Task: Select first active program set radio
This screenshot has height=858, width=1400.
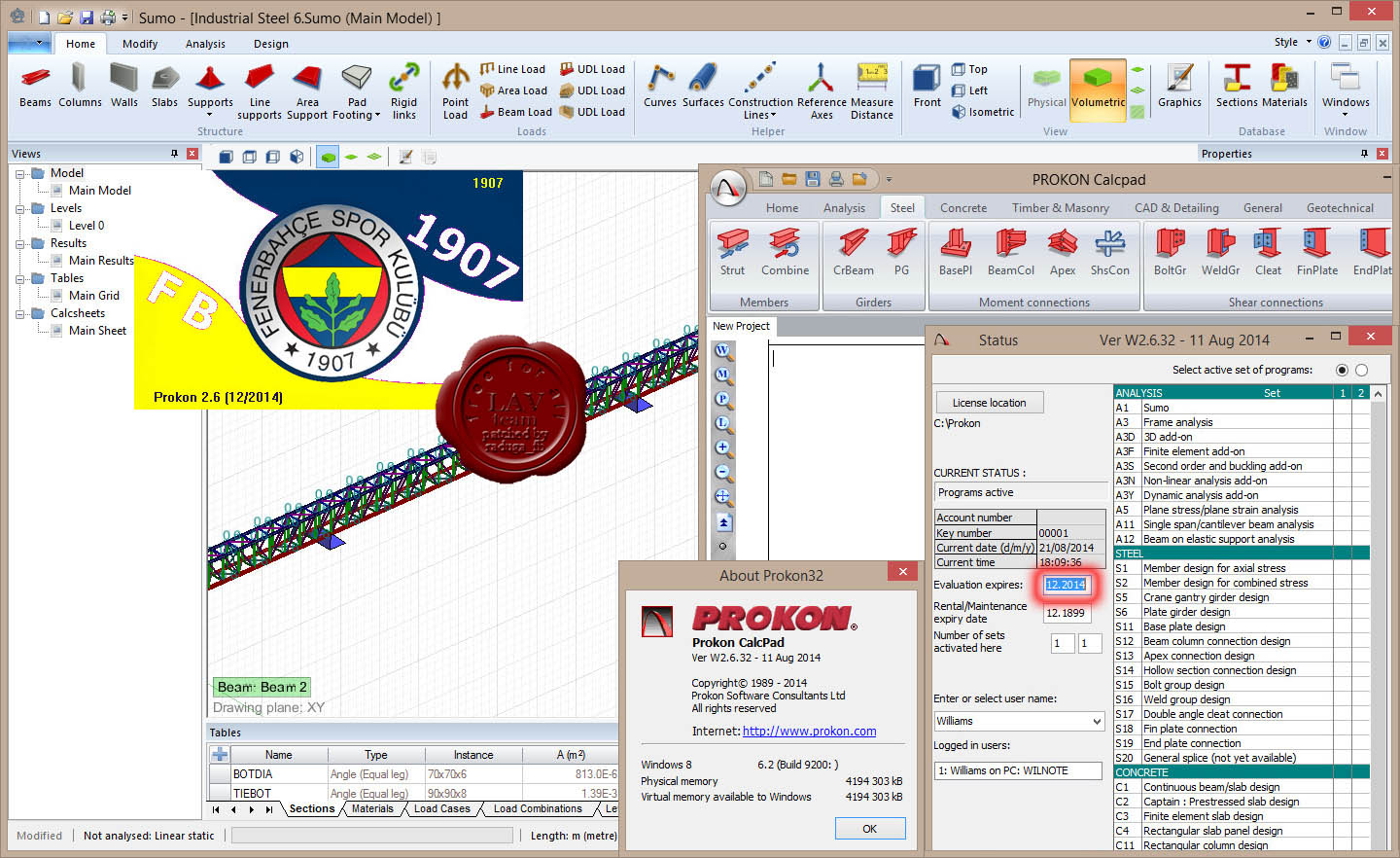Action: 1343,370
